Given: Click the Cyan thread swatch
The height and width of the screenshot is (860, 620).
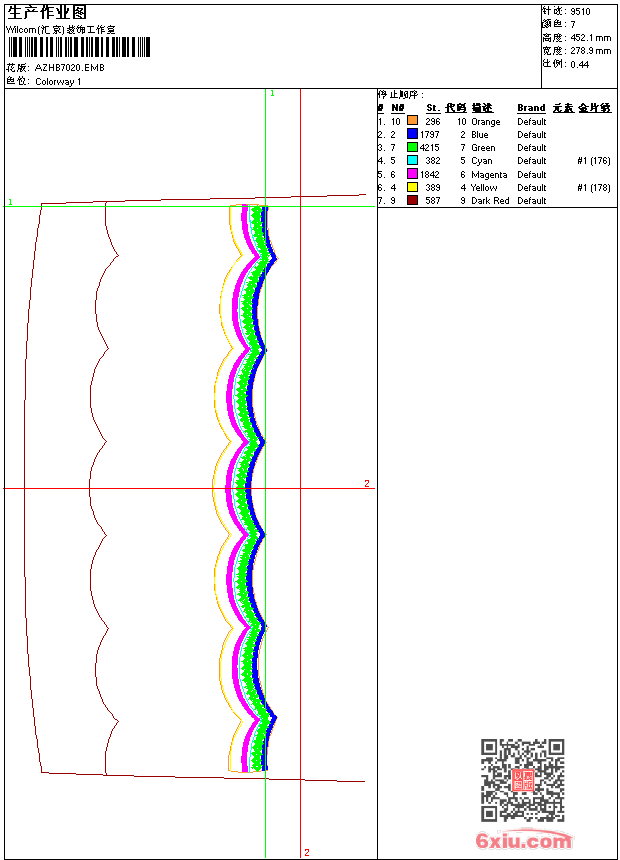Looking at the screenshot, I should [x=412, y=160].
